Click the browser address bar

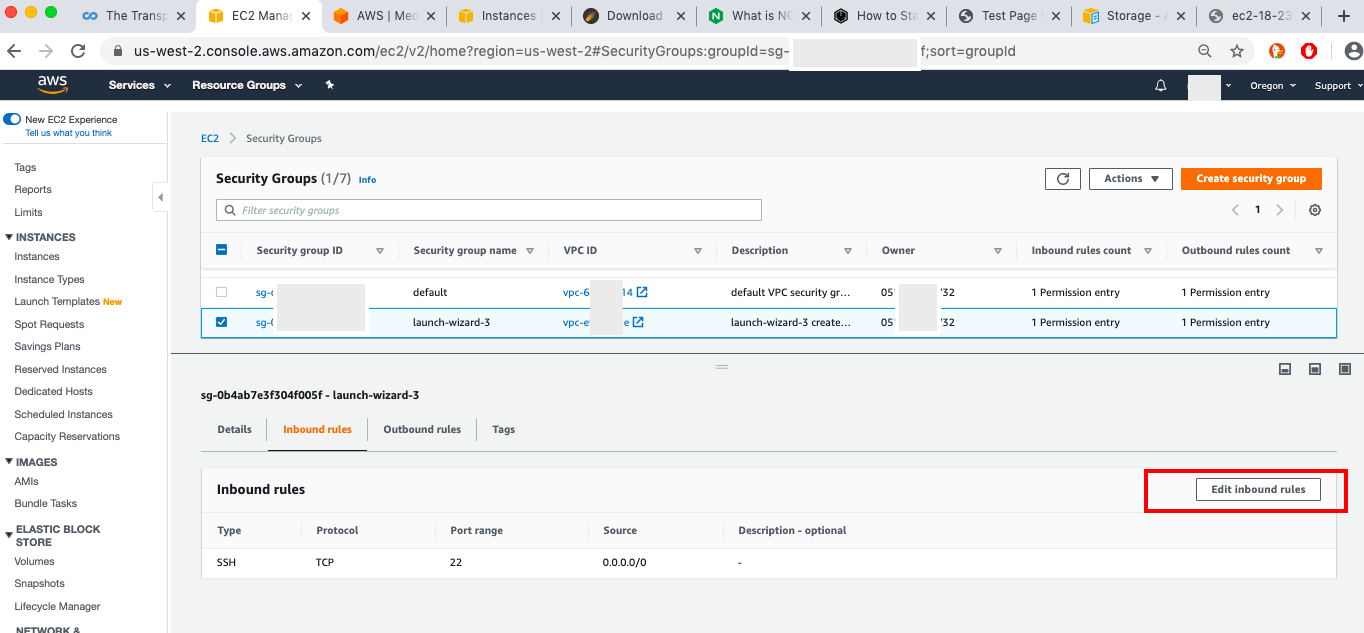(650, 51)
